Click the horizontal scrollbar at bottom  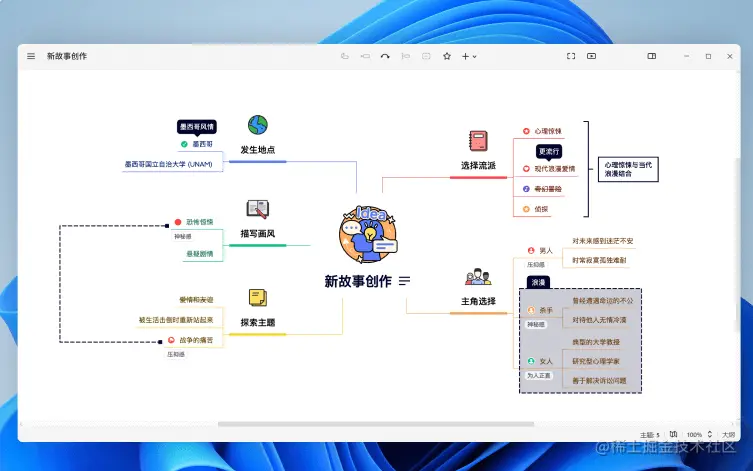(376, 424)
